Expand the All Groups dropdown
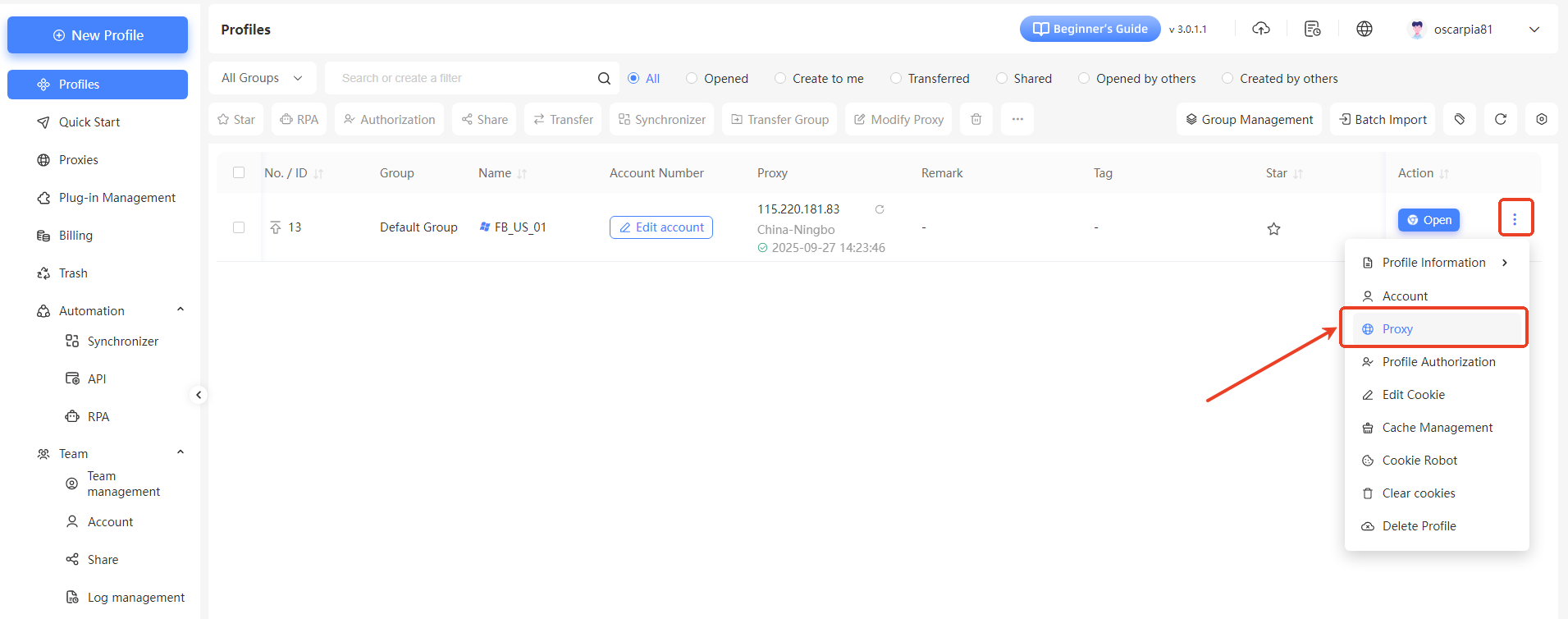 [x=262, y=78]
